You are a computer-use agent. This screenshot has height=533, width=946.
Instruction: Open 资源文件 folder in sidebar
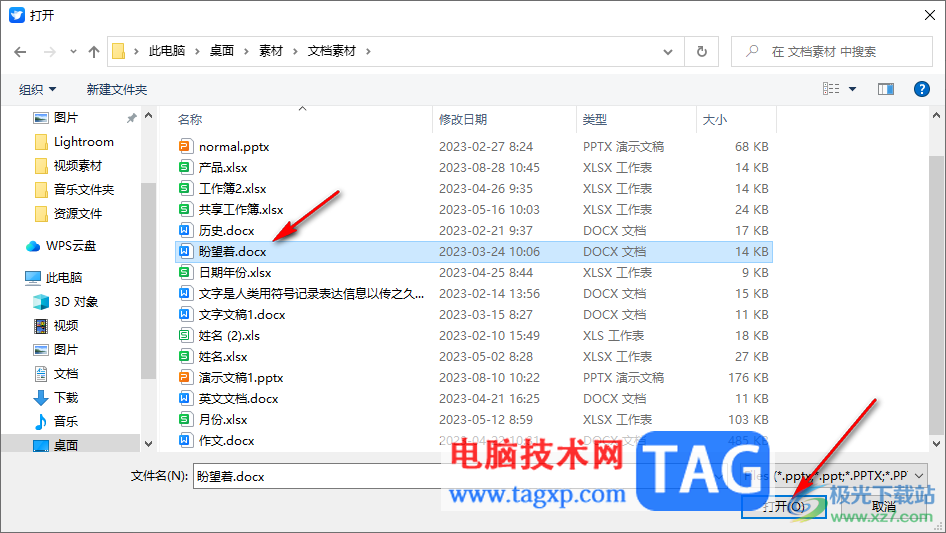pos(77,214)
